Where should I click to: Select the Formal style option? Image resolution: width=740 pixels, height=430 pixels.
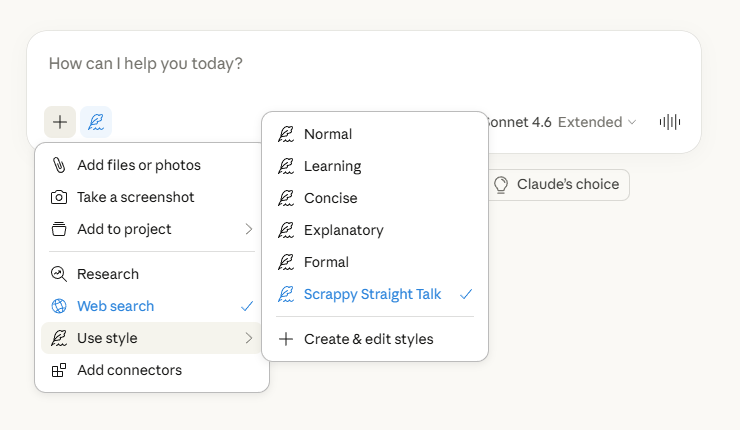[x=326, y=262]
